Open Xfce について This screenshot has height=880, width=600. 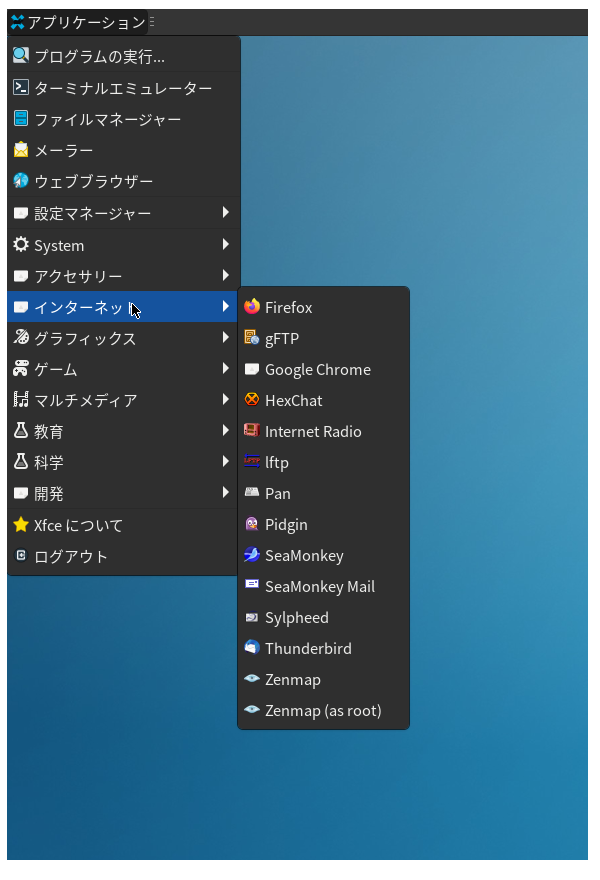pos(122,525)
